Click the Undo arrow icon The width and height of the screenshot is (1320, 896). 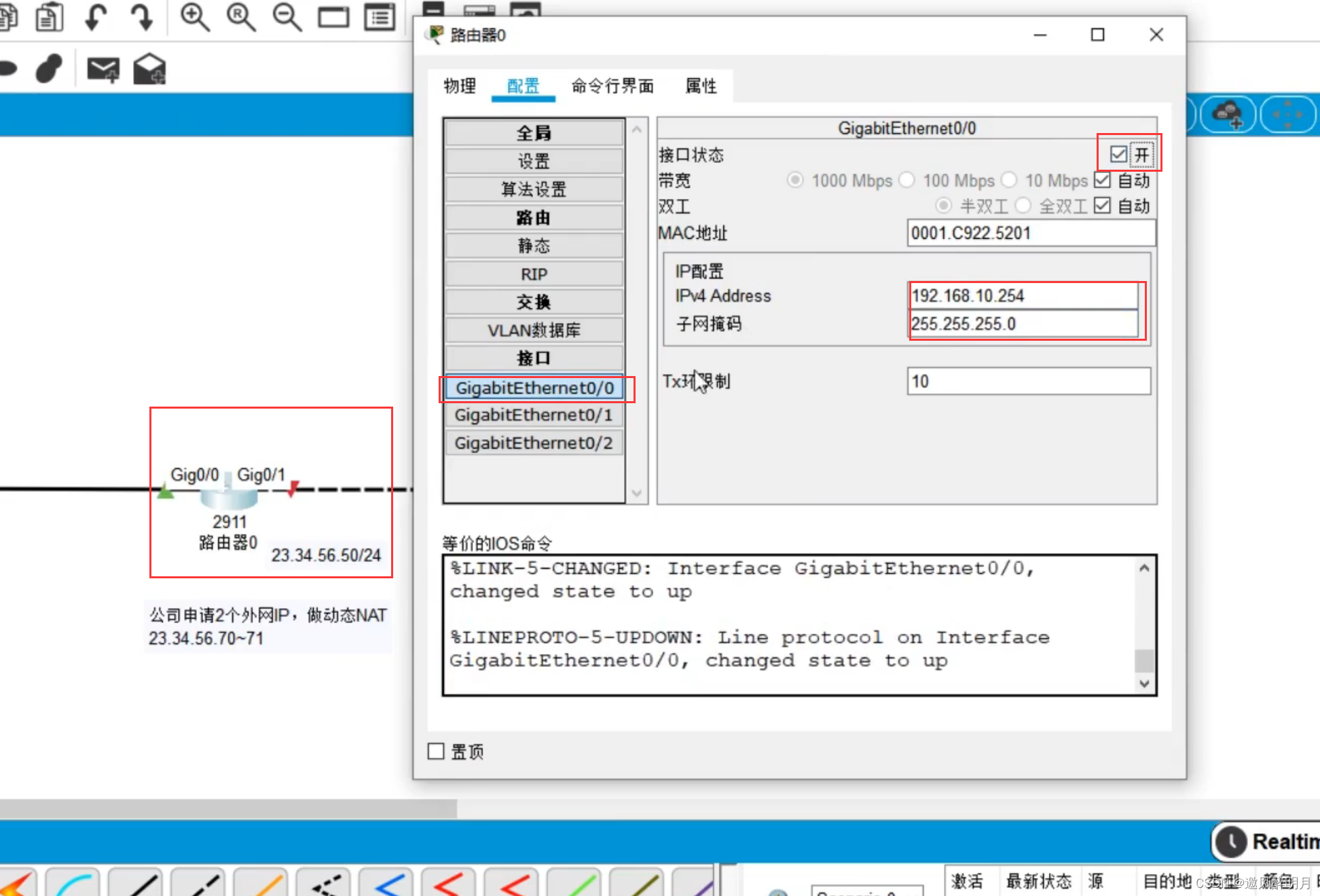96,17
